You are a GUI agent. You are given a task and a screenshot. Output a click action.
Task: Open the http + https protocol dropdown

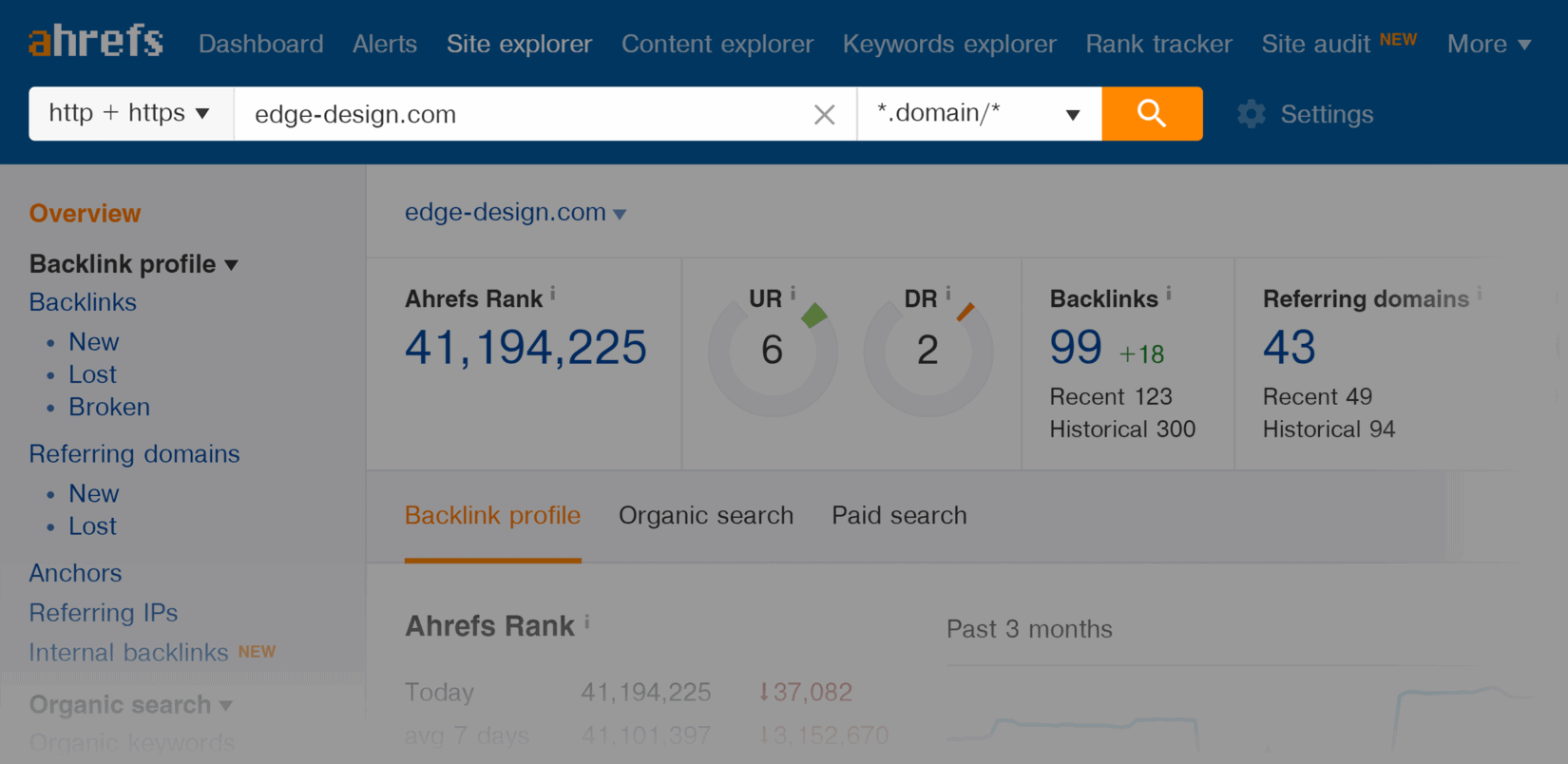coord(131,114)
